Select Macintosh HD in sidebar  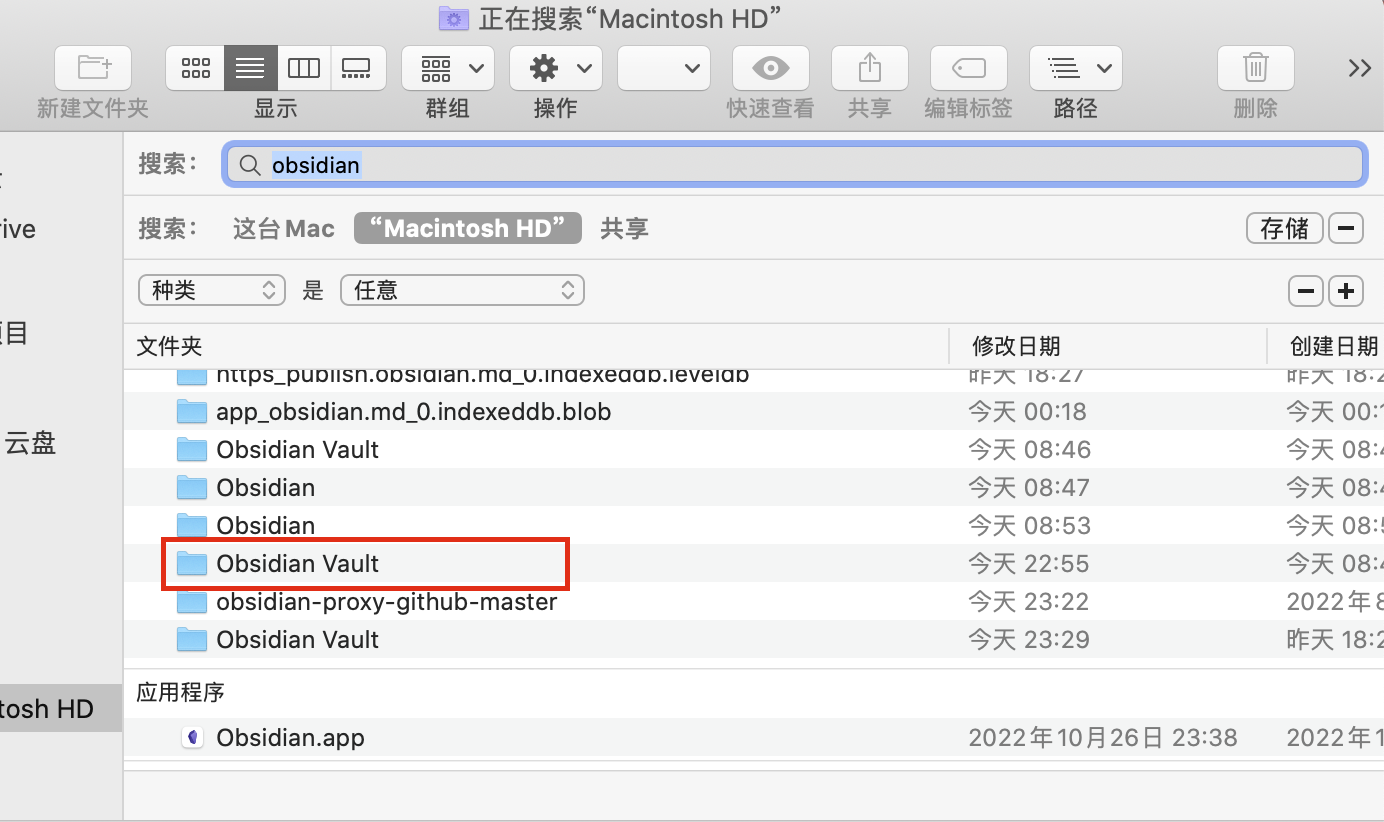click(x=60, y=709)
